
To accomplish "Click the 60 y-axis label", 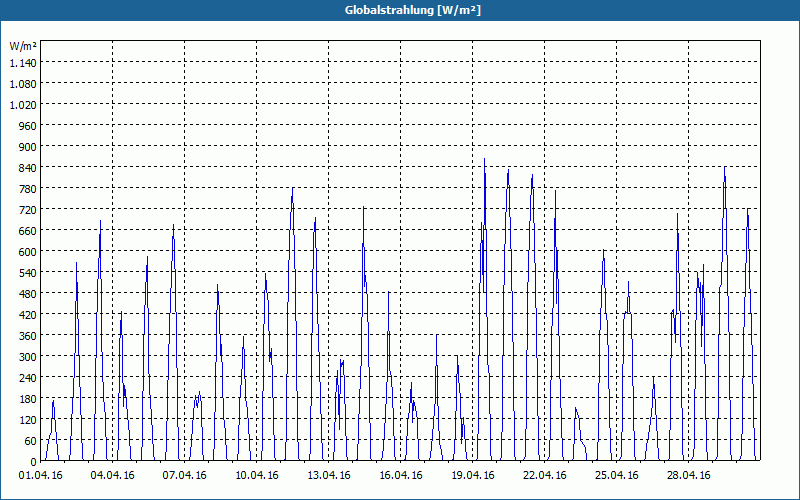I will [x=31, y=440].
